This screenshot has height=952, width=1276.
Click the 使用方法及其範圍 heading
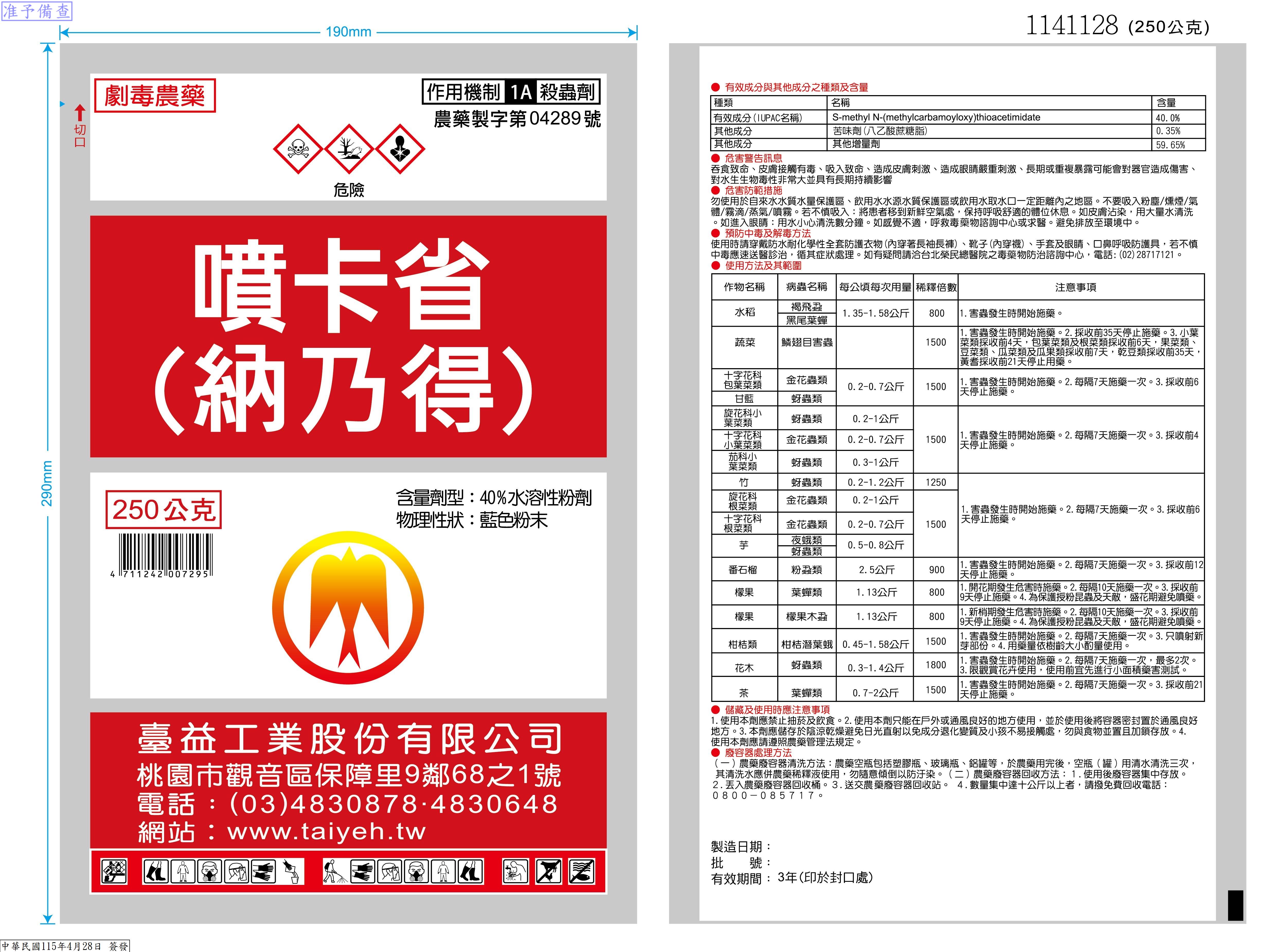coord(763,266)
